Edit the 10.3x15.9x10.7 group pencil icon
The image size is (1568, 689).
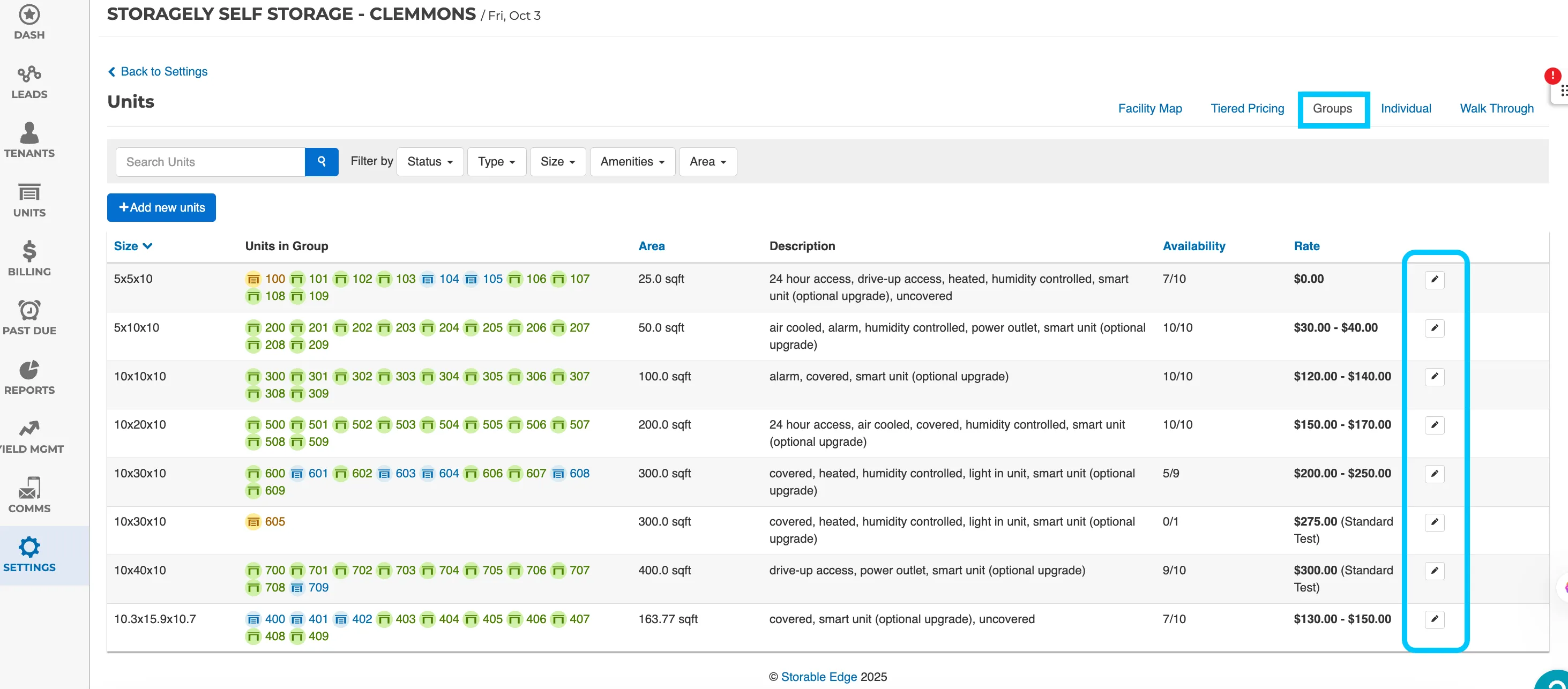(1434, 619)
